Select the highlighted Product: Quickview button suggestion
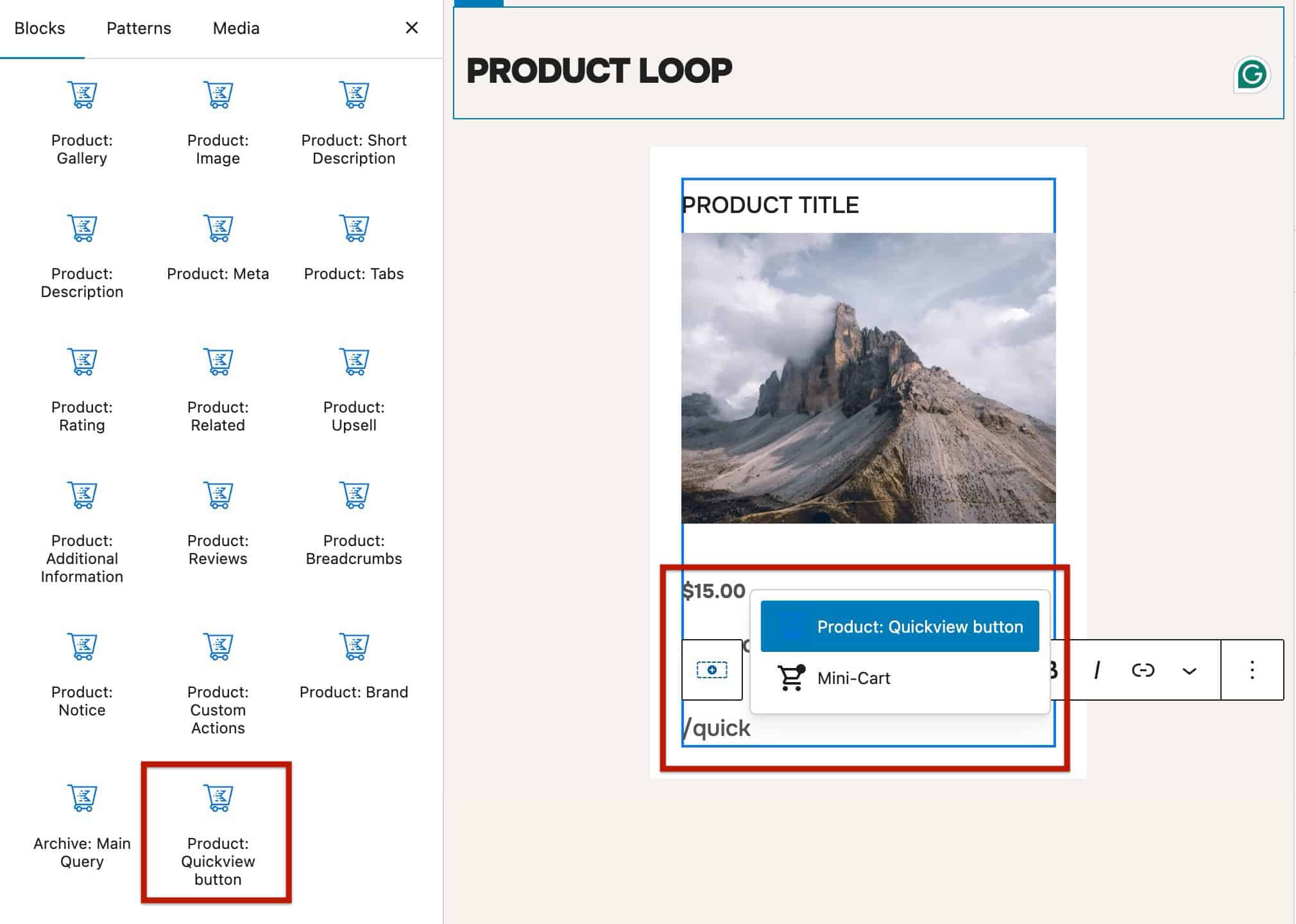The image size is (1296, 924). click(x=900, y=626)
